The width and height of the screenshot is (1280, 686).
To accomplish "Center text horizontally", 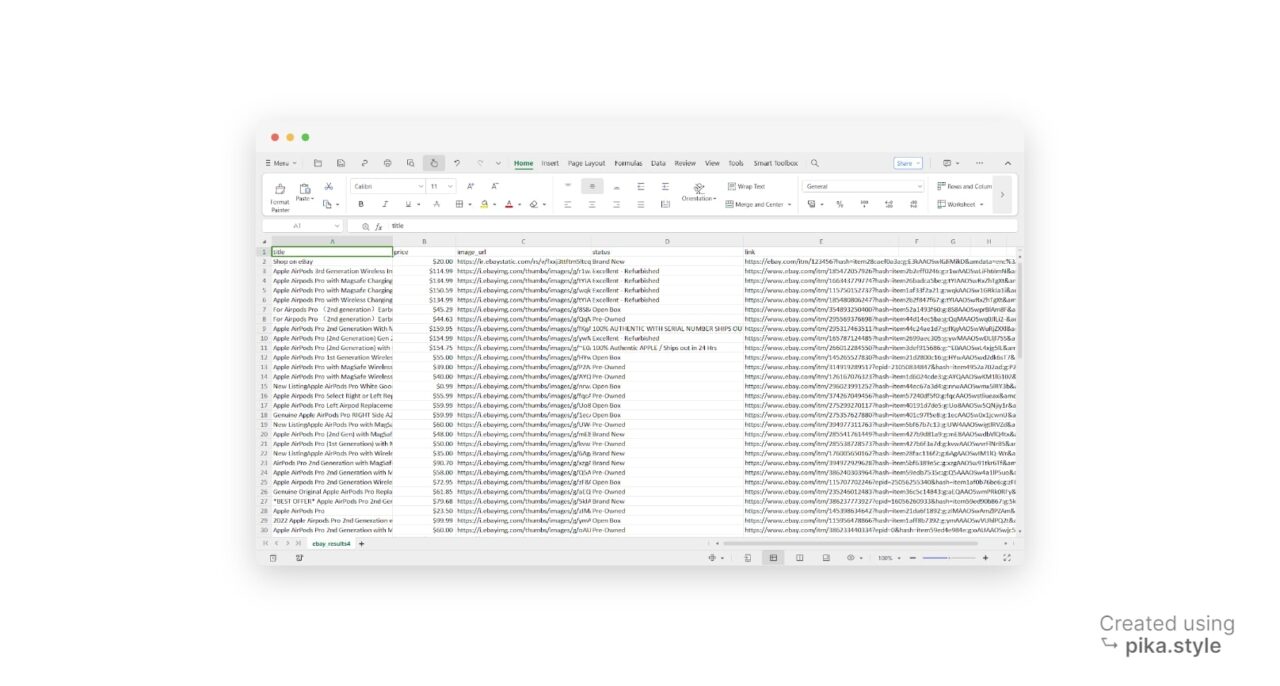I will tap(592, 204).
